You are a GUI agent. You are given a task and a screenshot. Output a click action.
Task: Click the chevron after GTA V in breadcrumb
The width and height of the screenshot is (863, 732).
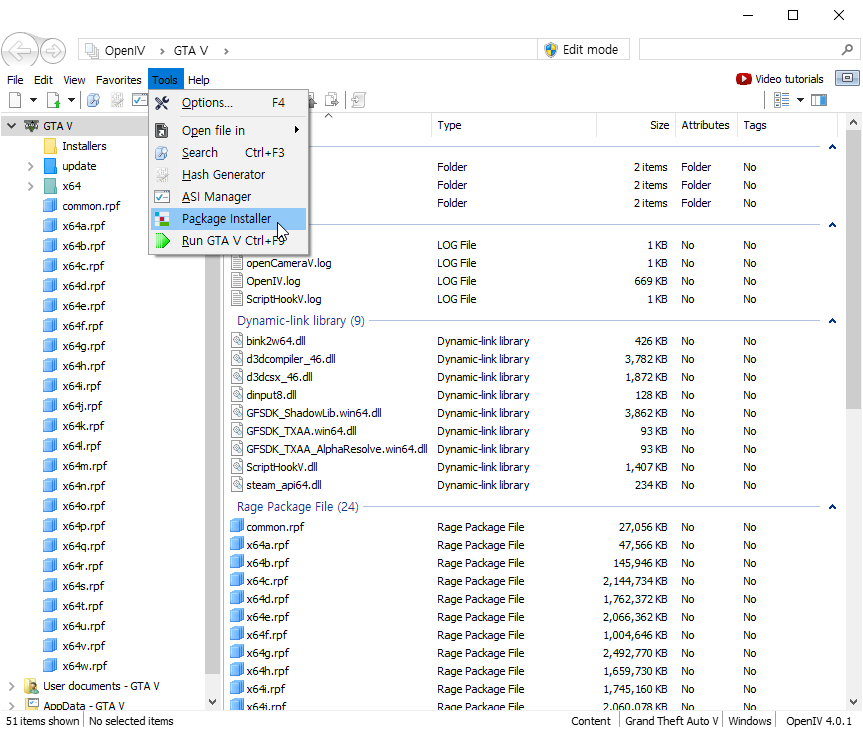click(x=226, y=51)
